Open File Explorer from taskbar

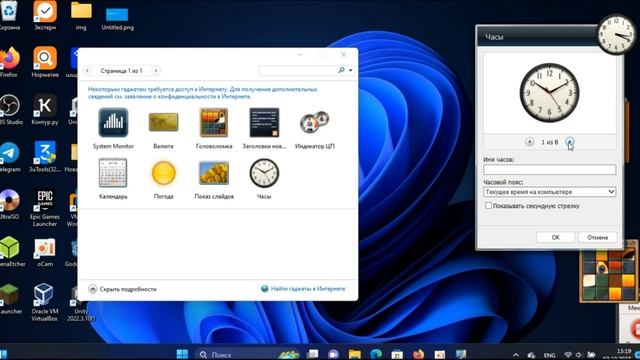click(354, 354)
